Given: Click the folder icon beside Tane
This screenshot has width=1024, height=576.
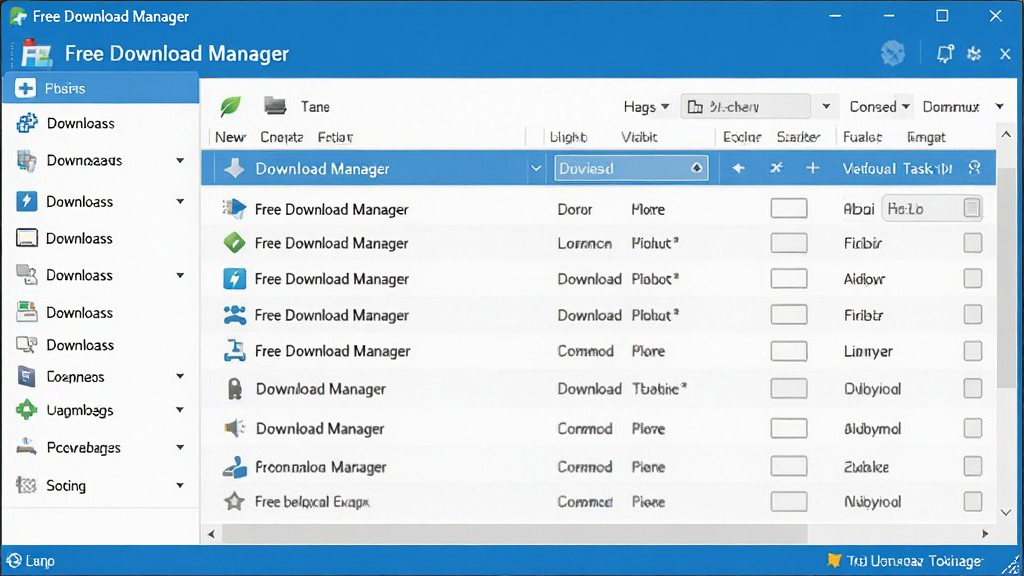Looking at the screenshot, I should click(275, 106).
